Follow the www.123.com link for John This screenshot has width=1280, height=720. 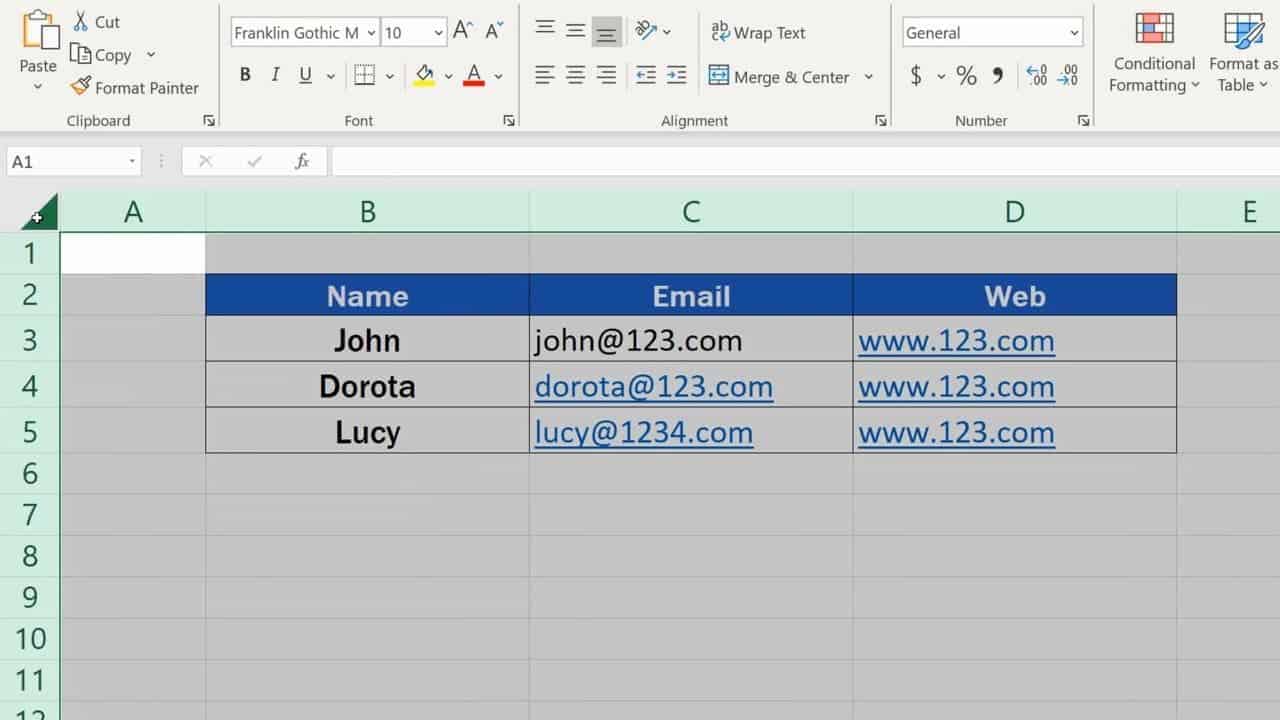pos(956,340)
